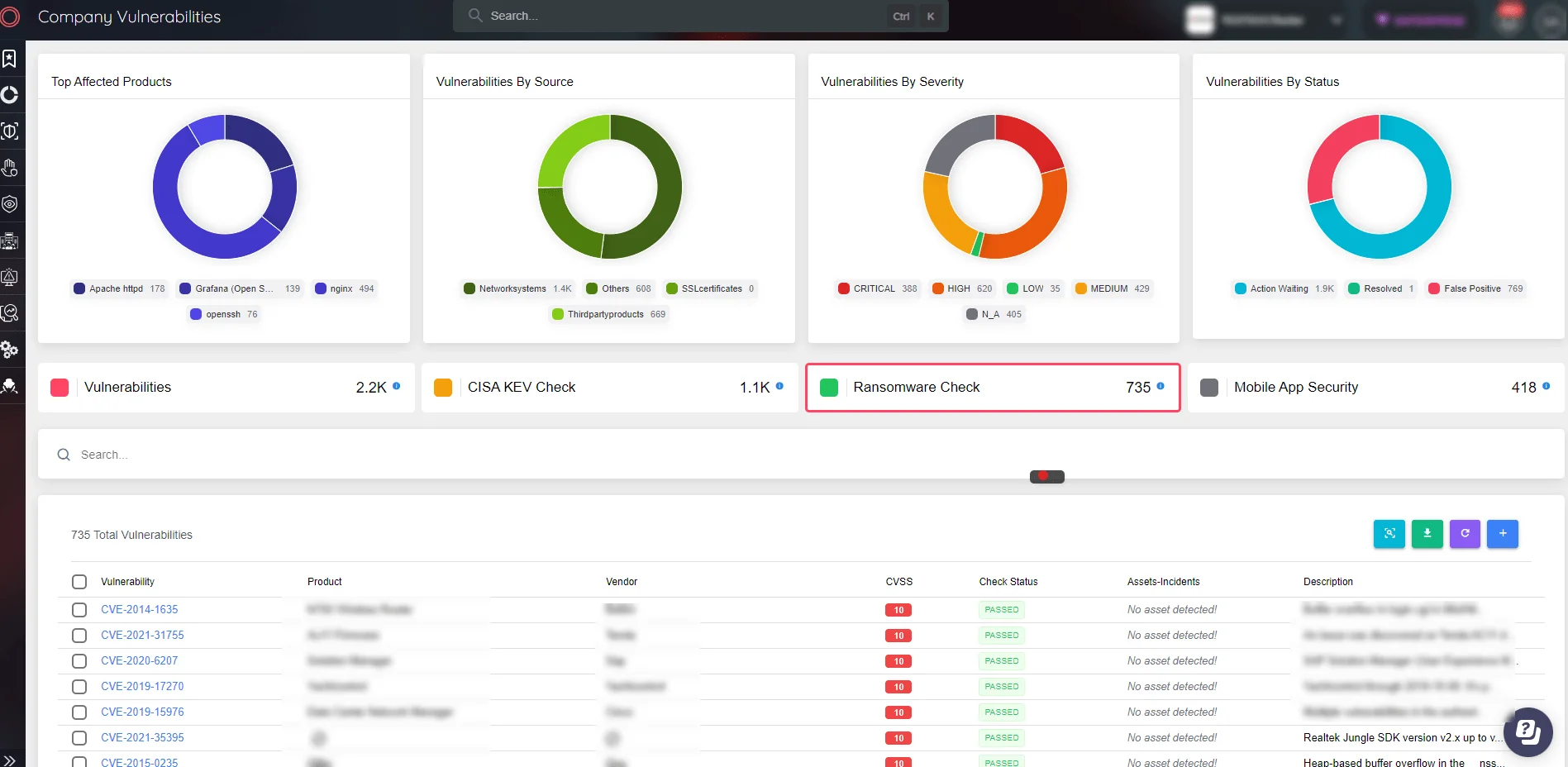Toggle the False Positive legend entry
The width and height of the screenshot is (1568, 767).
1475,288
